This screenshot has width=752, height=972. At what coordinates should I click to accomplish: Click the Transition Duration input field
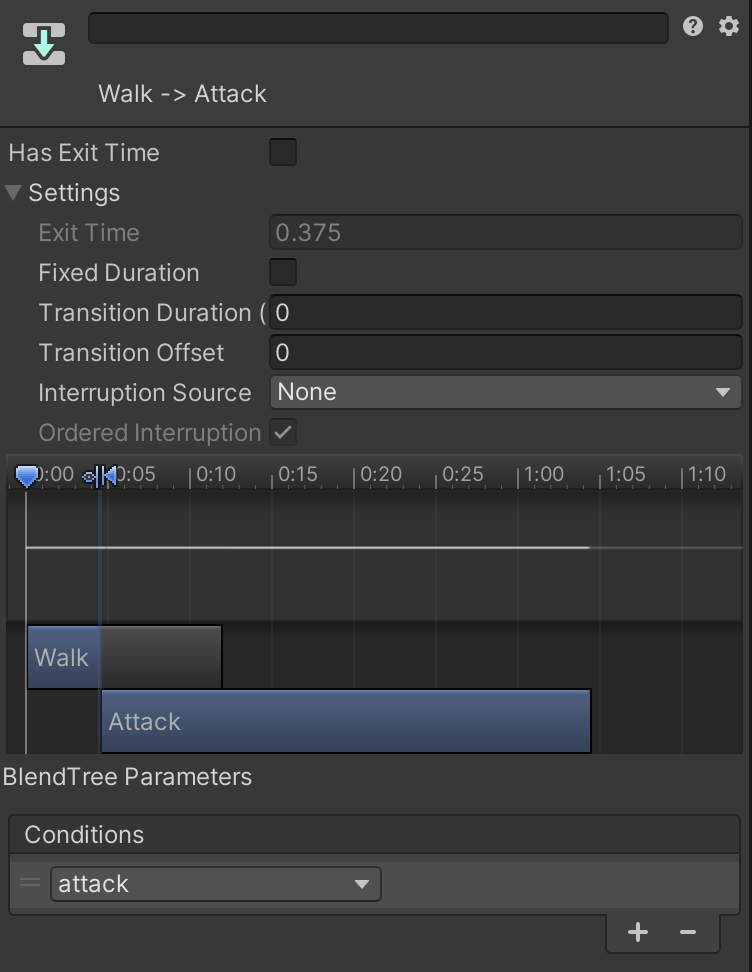tap(505, 312)
